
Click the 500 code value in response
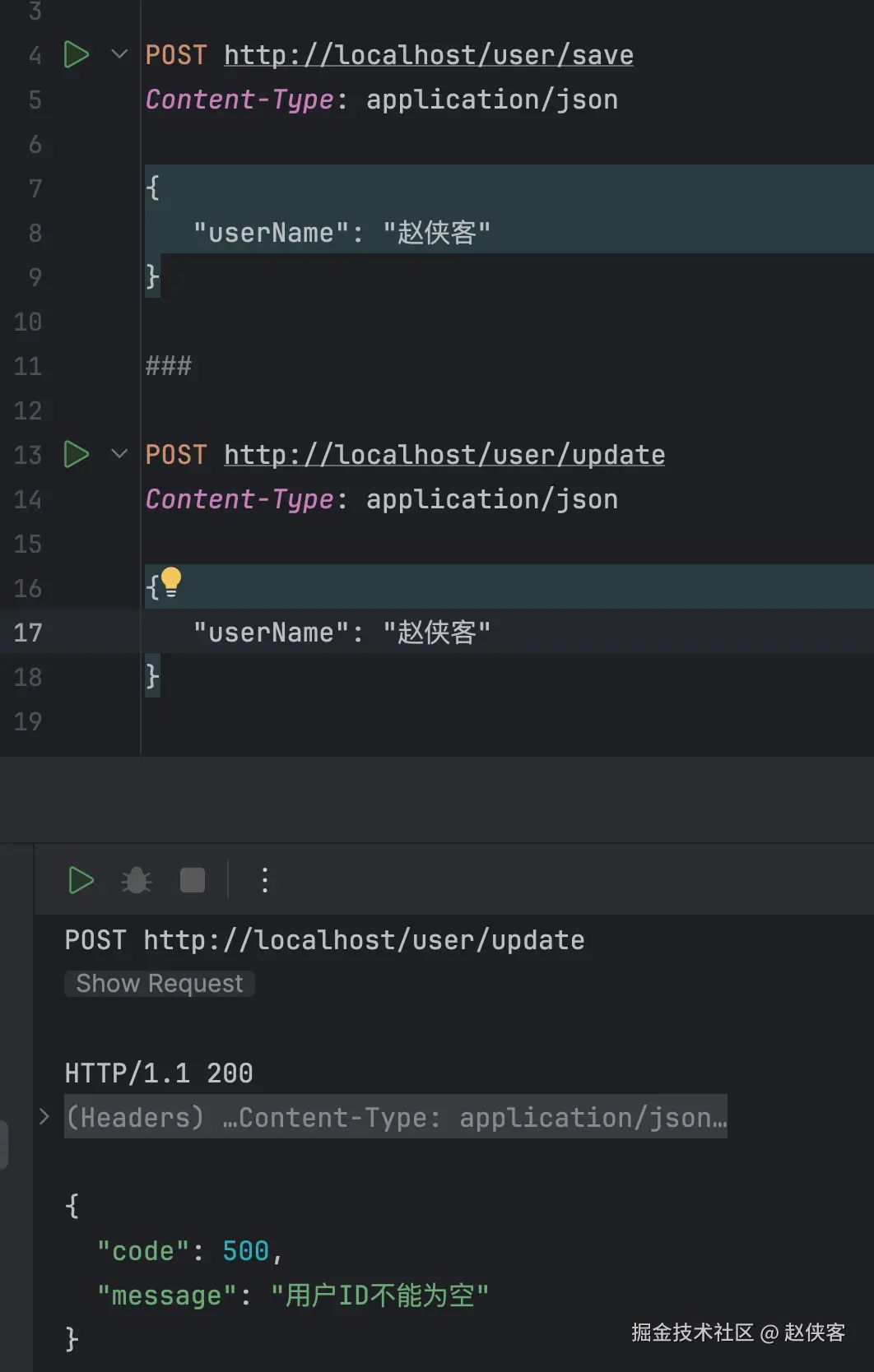coord(245,1251)
